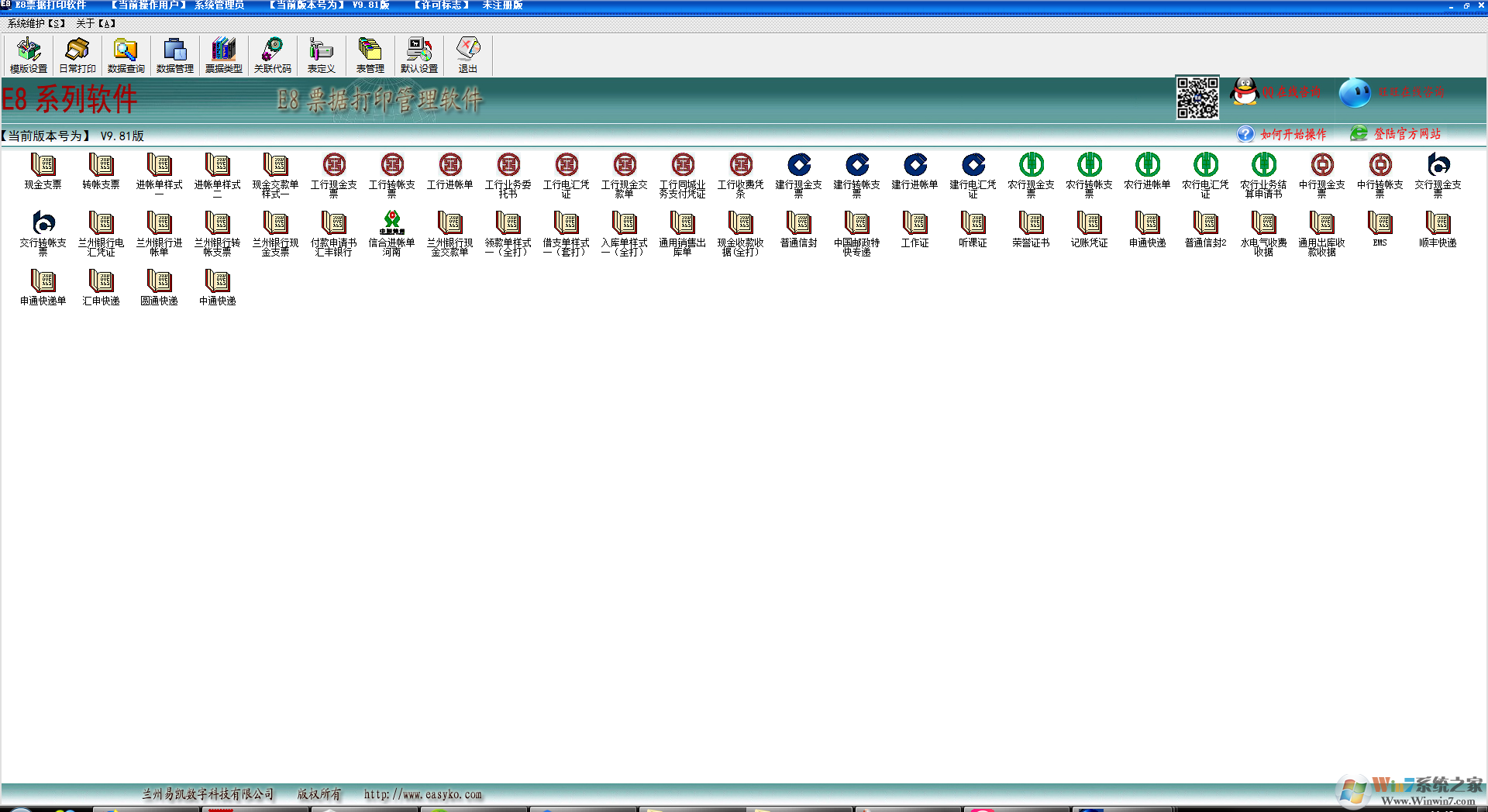Select the 农行电汇凭证 template
Screen dimensions: 1488x812
[1206, 175]
